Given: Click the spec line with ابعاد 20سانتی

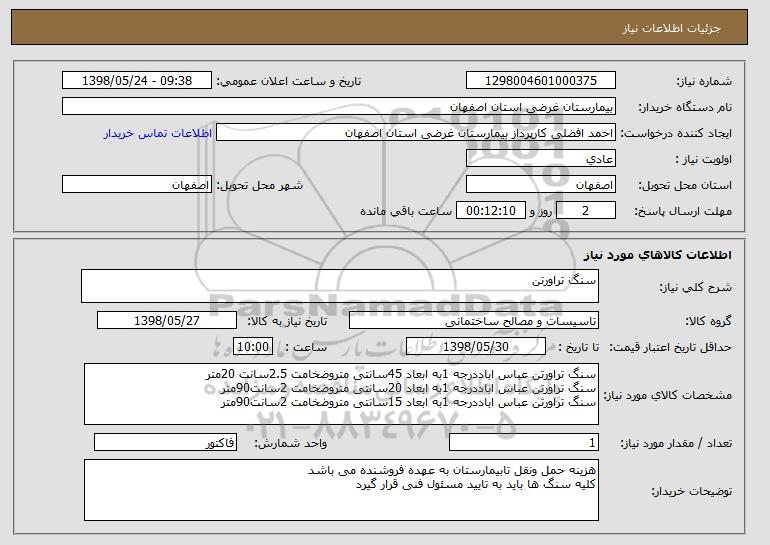Looking at the screenshot, I should [409, 388].
